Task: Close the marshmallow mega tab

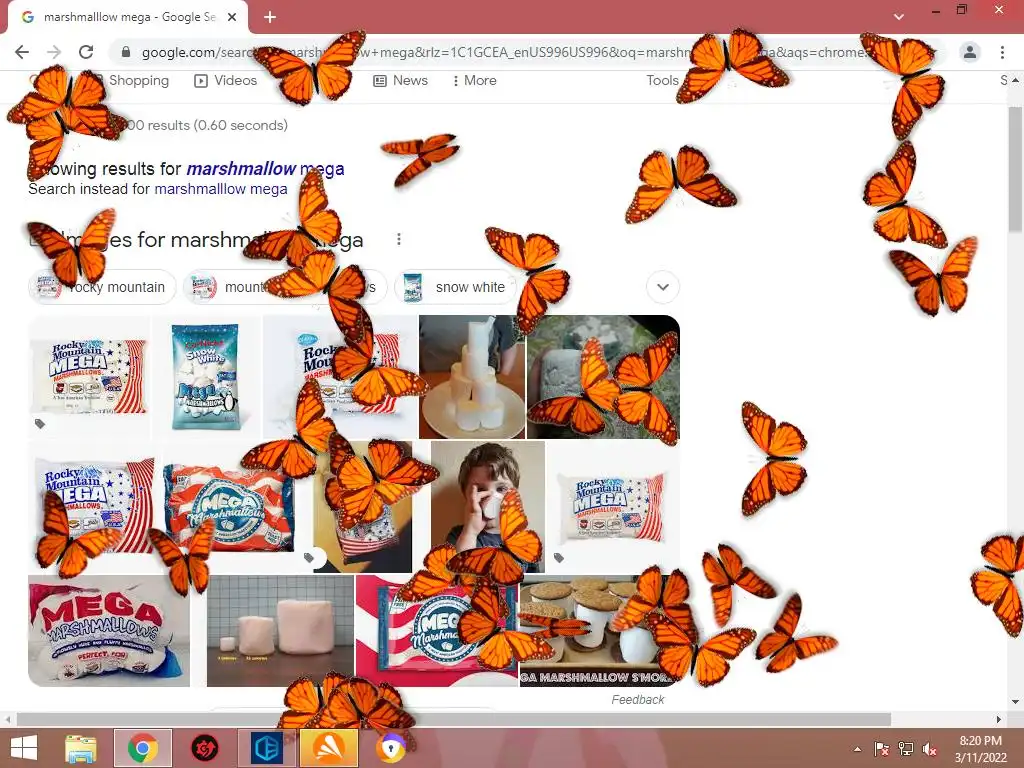Action: click(x=232, y=18)
